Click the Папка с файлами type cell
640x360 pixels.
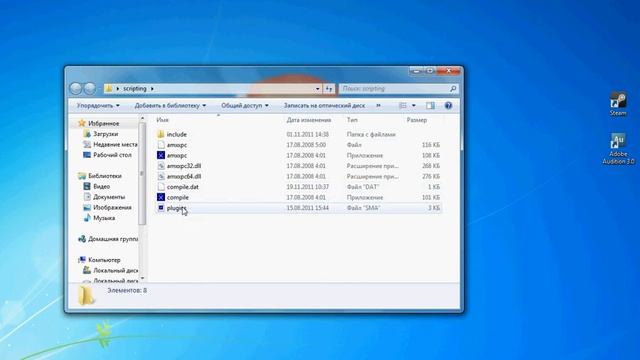click(x=371, y=134)
